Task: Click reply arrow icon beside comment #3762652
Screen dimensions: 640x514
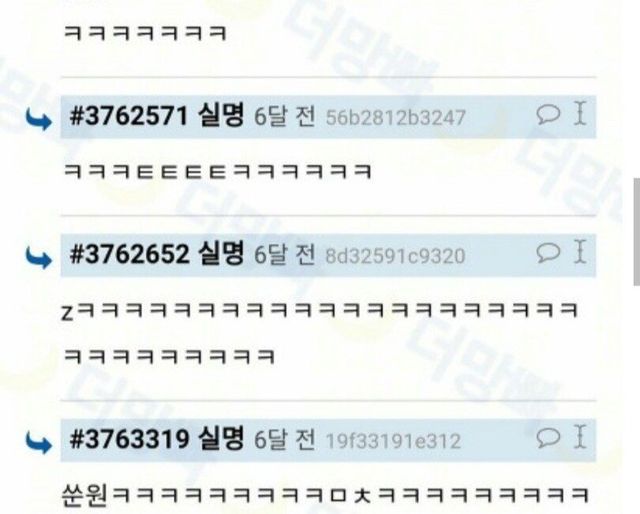Action: pyautogui.click(x=38, y=258)
